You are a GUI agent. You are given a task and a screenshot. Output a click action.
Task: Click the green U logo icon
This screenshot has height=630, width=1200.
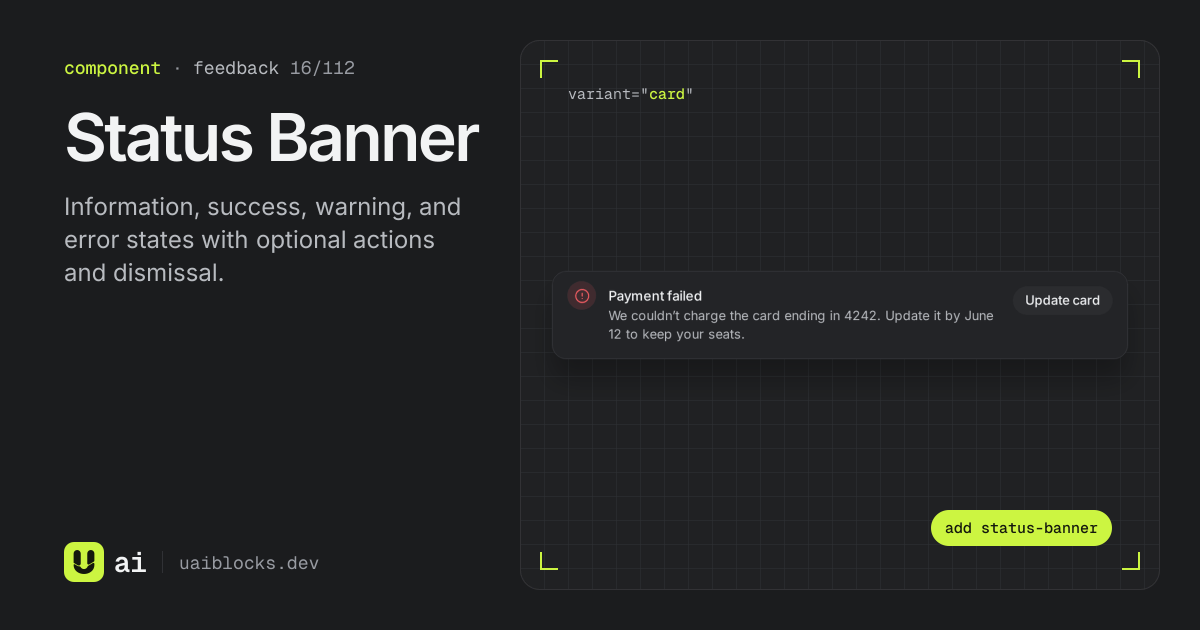tap(84, 562)
